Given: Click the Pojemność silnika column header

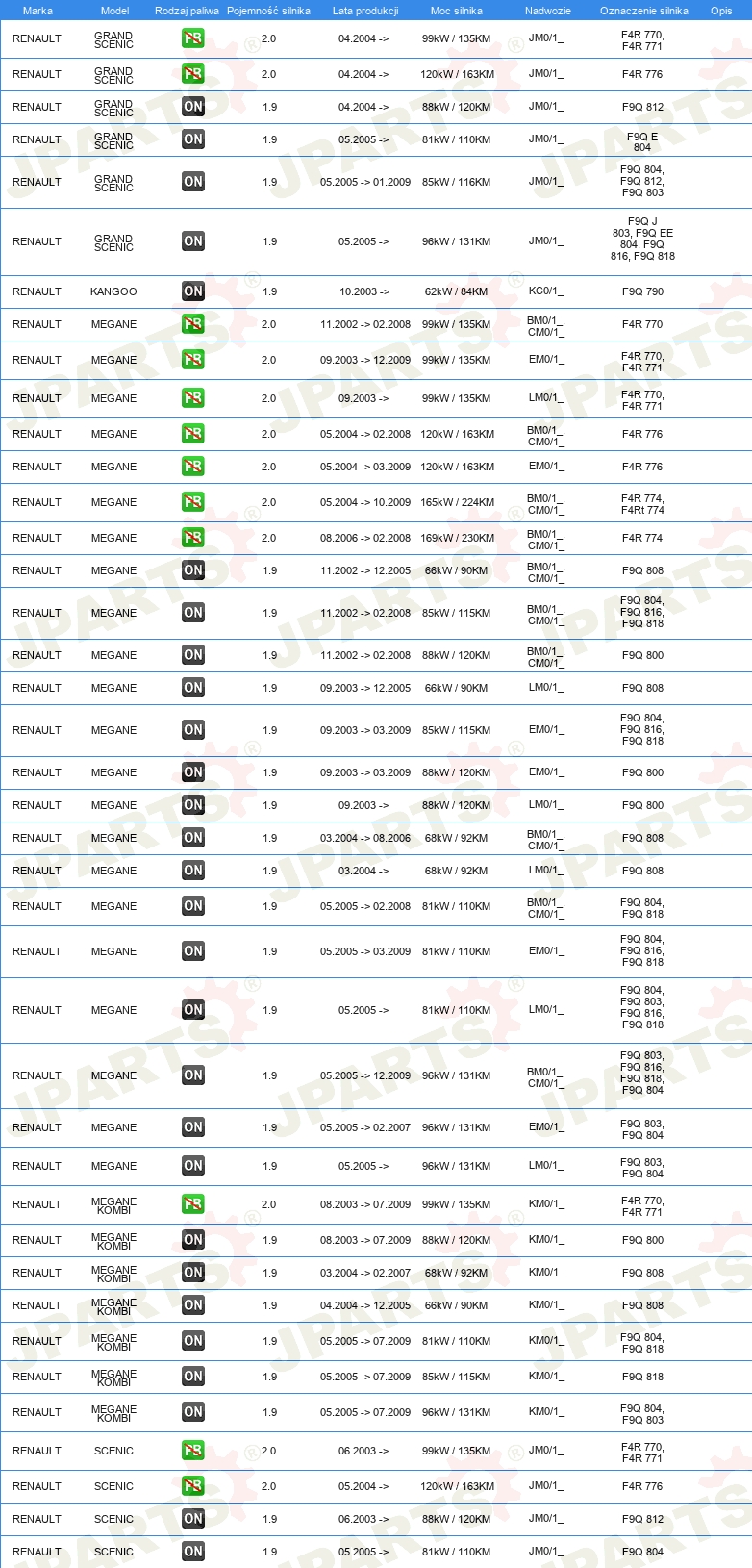Looking at the screenshot, I should click(268, 11).
